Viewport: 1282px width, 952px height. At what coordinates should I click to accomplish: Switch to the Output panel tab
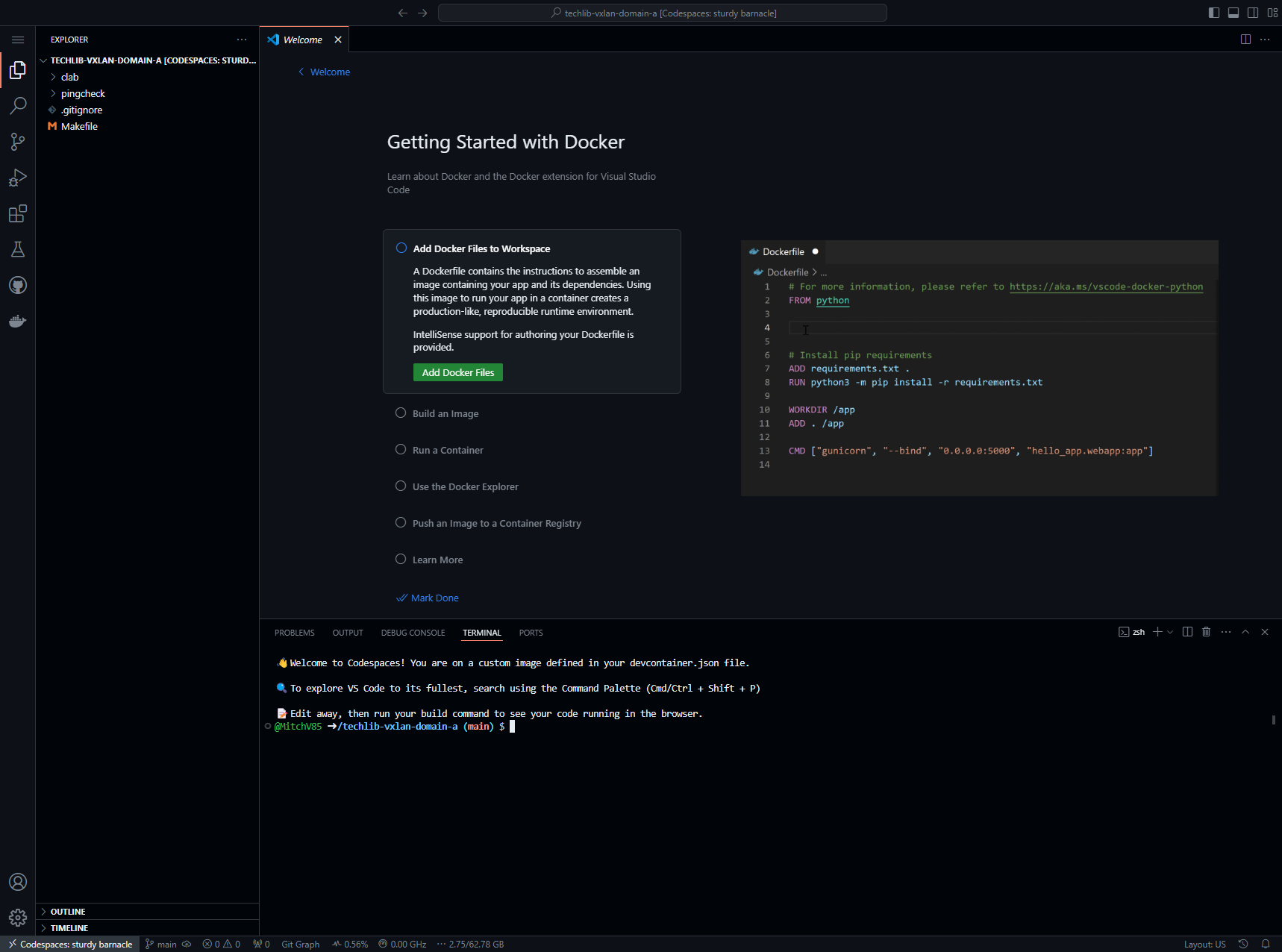[x=348, y=633]
